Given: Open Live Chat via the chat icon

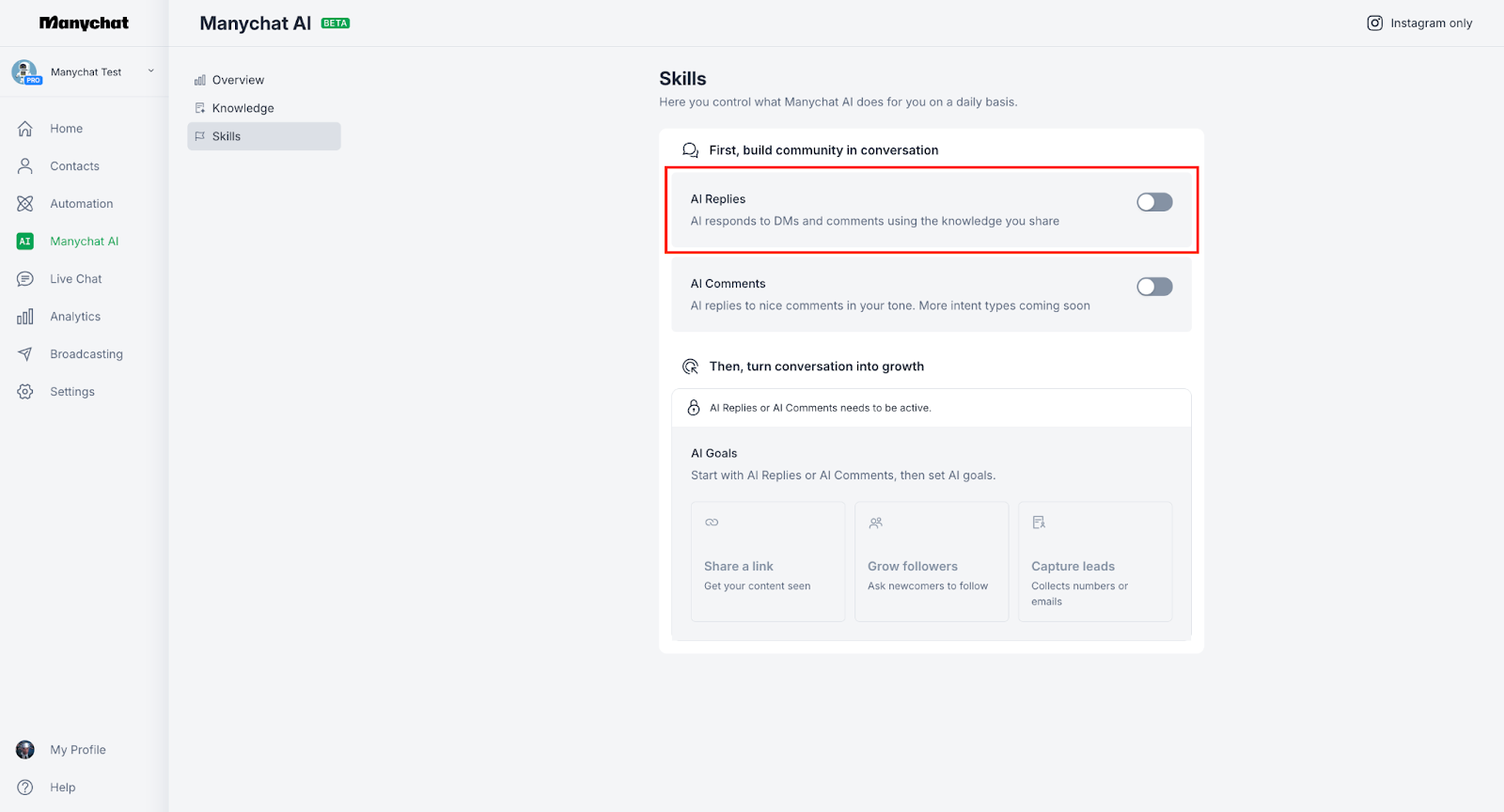Looking at the screenshot, I should (x=25, y=279).
